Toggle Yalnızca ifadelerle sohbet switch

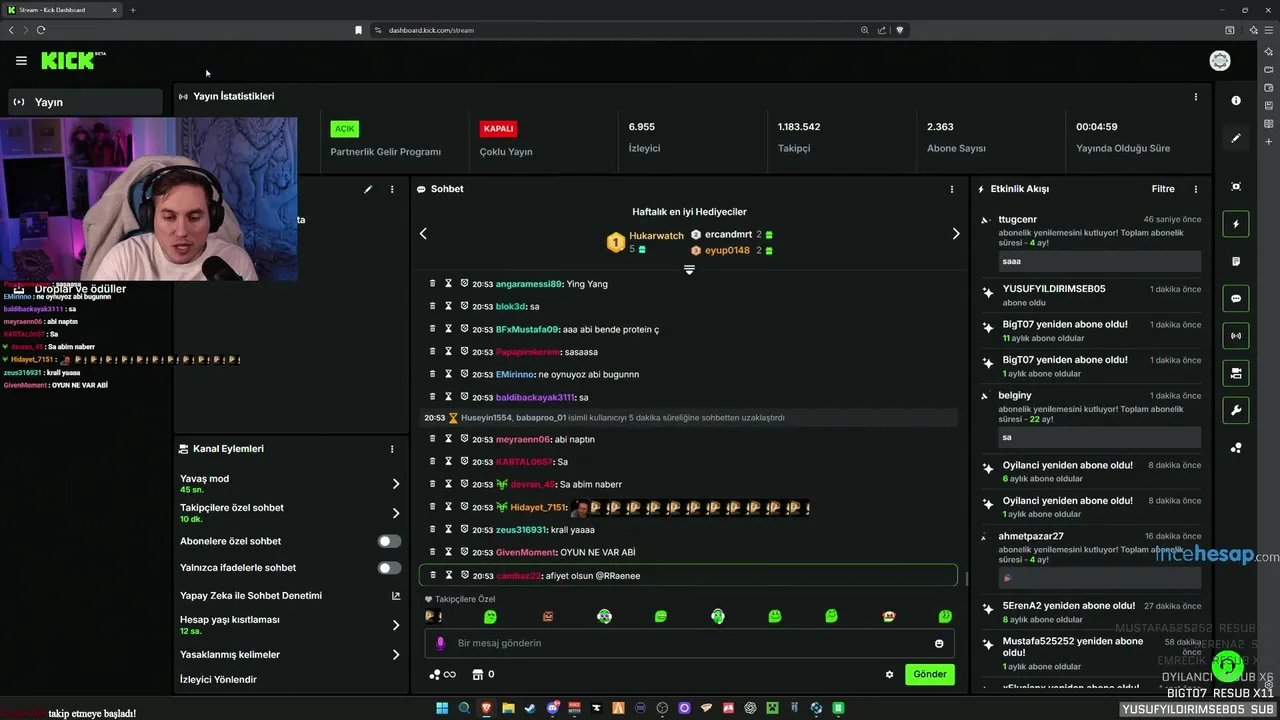pos(389,568)
